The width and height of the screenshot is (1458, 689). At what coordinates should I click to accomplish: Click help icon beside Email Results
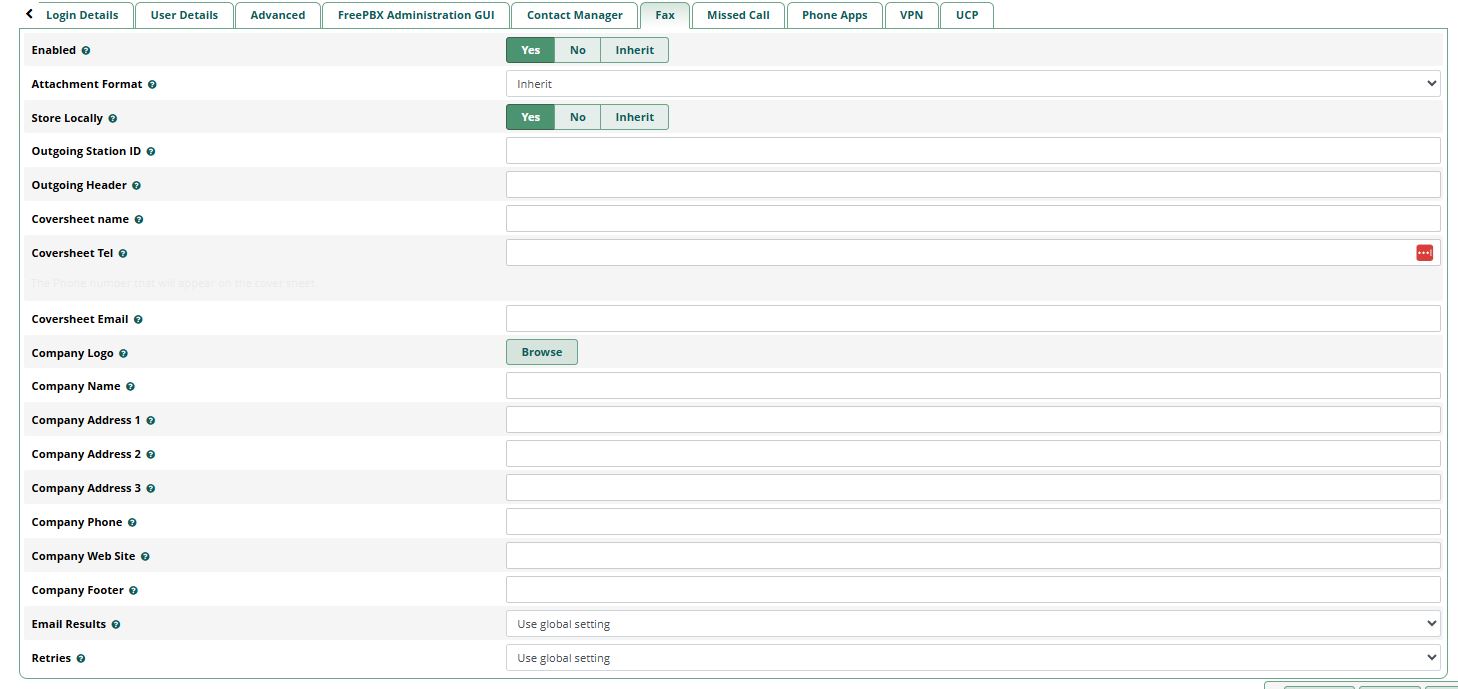116,625
